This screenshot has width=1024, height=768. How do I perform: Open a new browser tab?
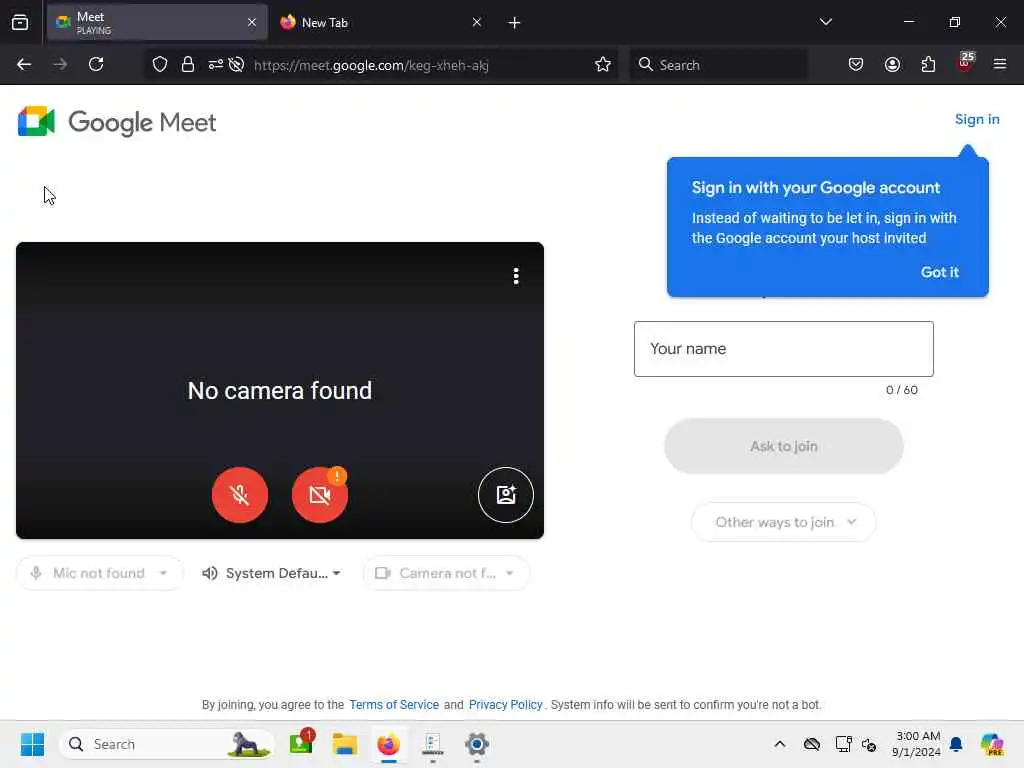[514, 23]
